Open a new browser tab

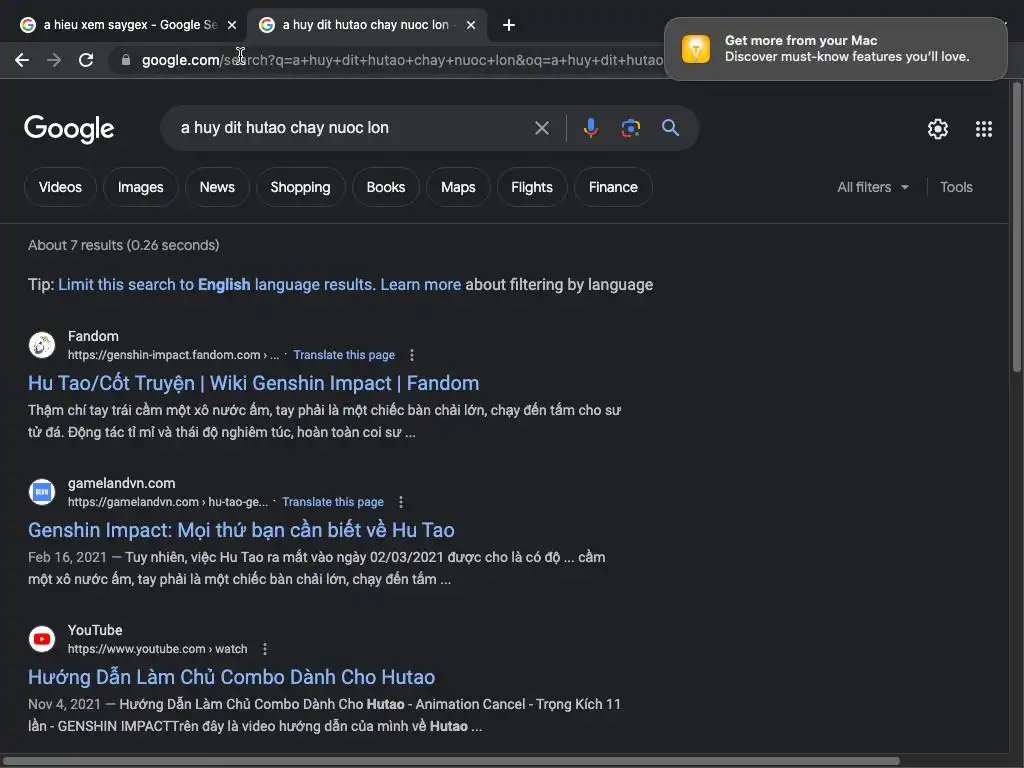509,25
